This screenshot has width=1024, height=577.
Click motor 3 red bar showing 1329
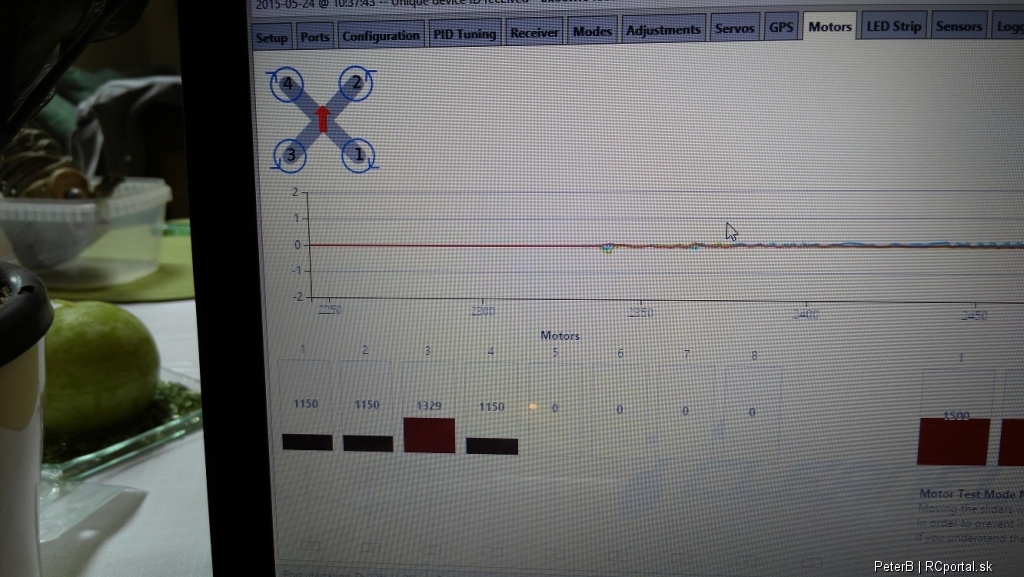(x=429, y=435)
